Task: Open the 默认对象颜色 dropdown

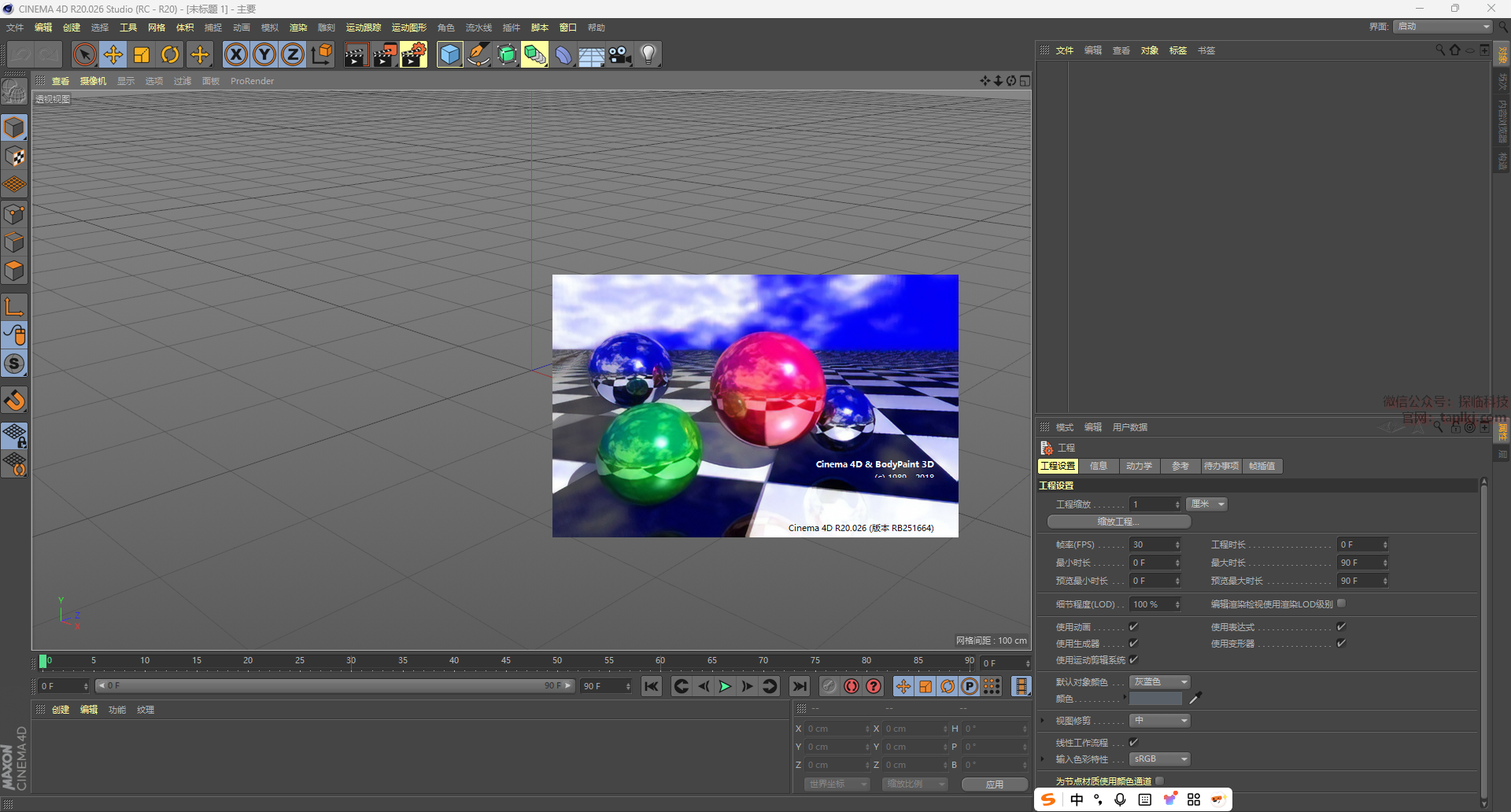Action: click(1159, 682)
